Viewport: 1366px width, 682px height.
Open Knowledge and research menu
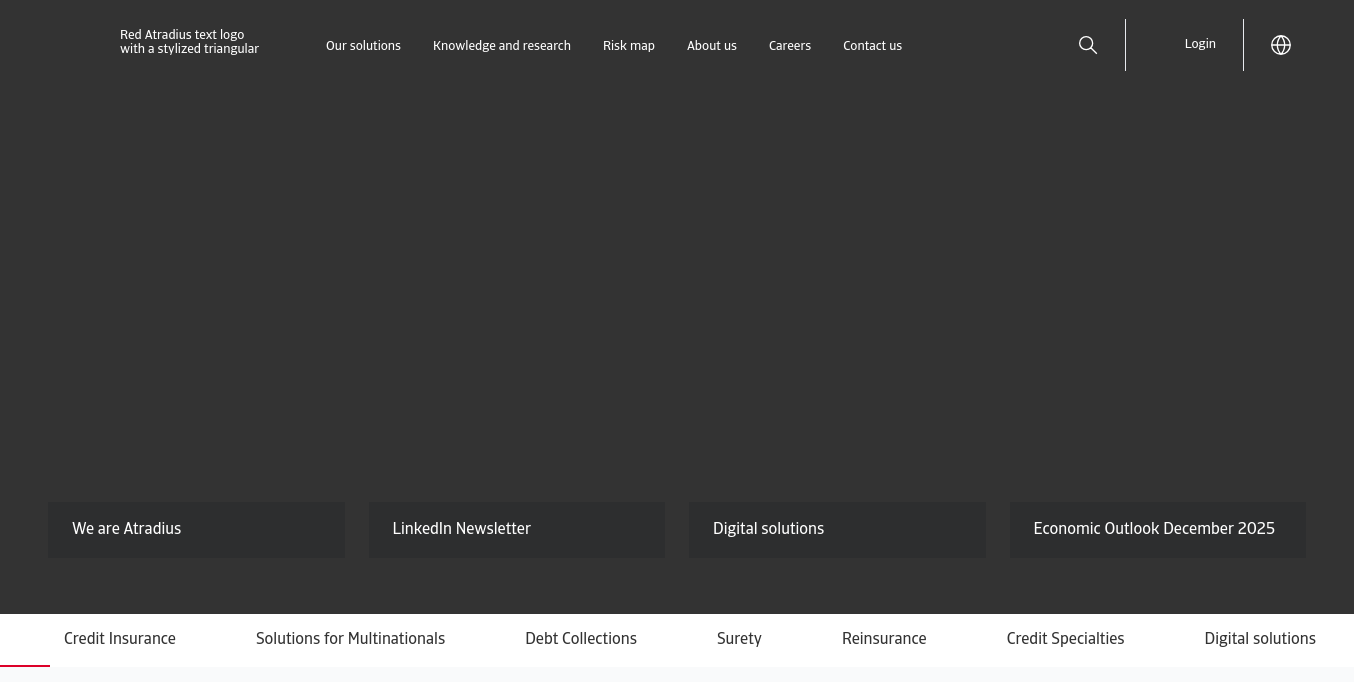coord(502,46)
